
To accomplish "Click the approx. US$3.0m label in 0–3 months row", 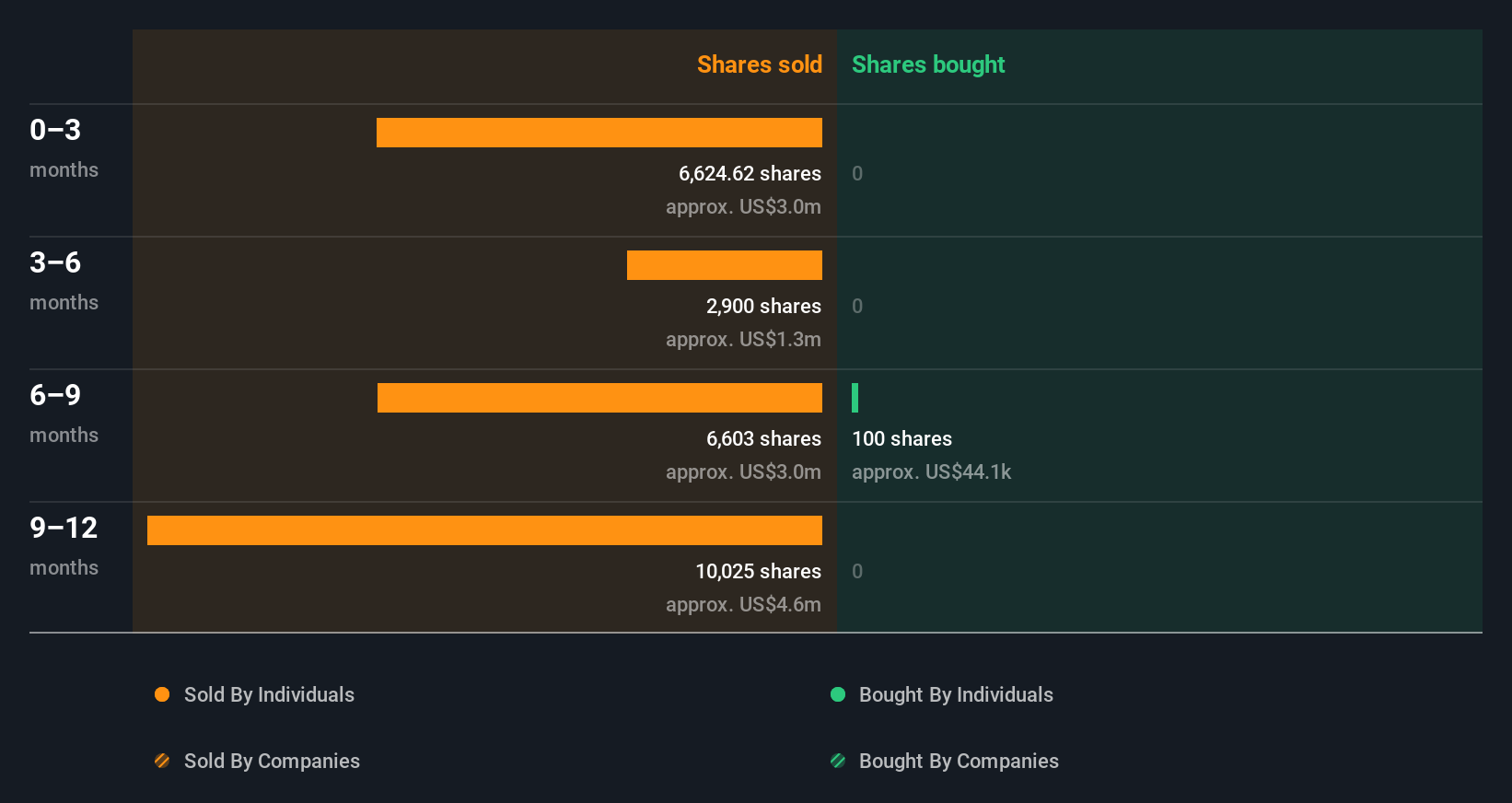I will click(x=743, y=207).
